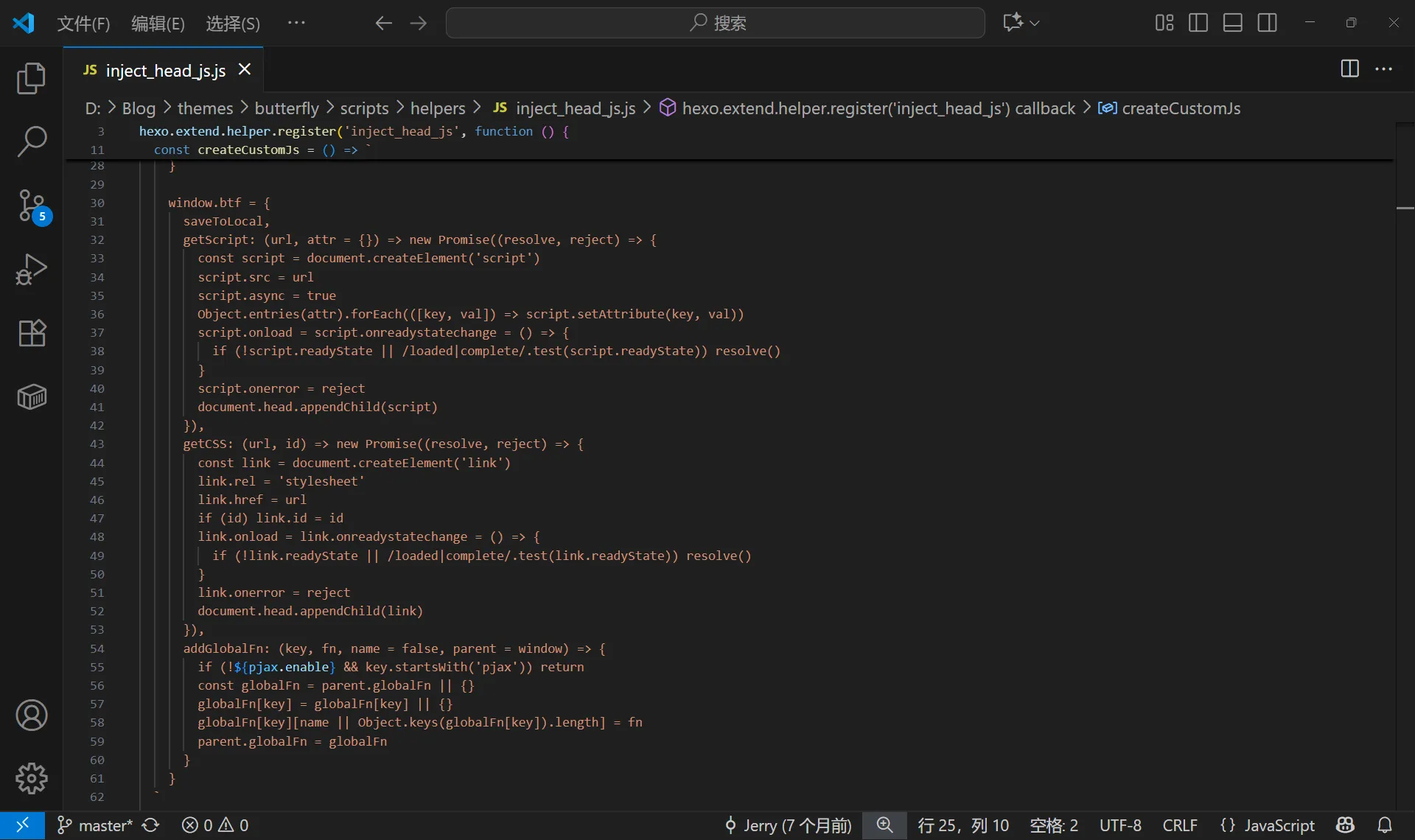Click the VS Code logo icon
This screenshot has width=1415, height=840.
tap(24, 23)
